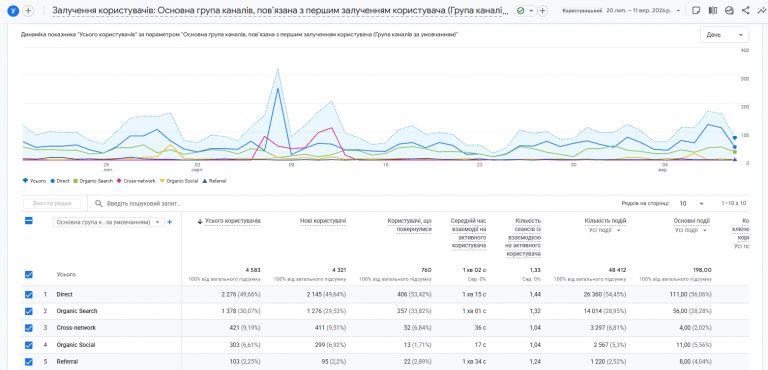Sort by 'Кількість сеансів із взаємодією' column header
This screenshot has height=370, width=768.
523,237
